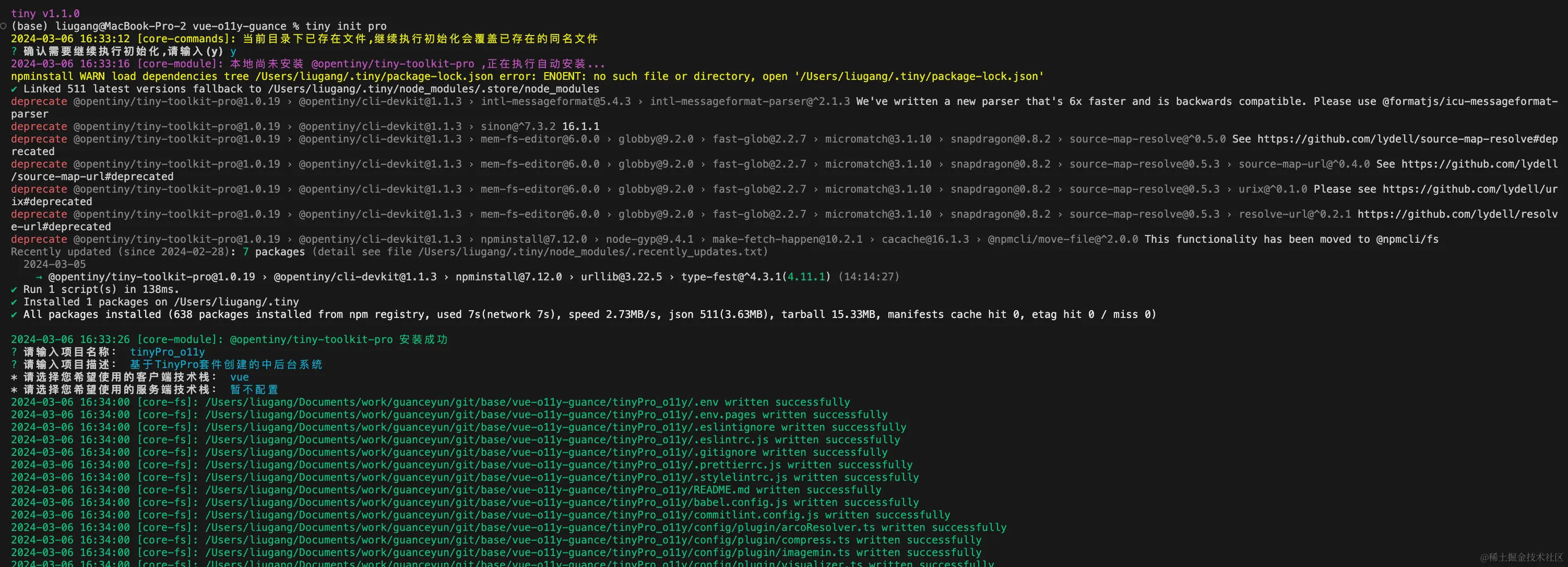Open the github.com/lydell/source-map-url link

[x=1479, y=164]
